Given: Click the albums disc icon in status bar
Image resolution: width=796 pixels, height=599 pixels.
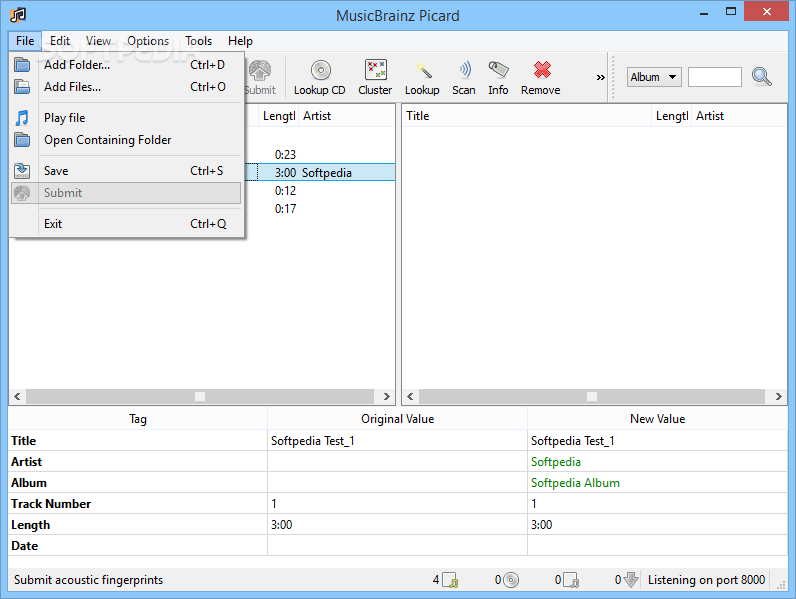Looking at the screenshot, I should point(511,580).
